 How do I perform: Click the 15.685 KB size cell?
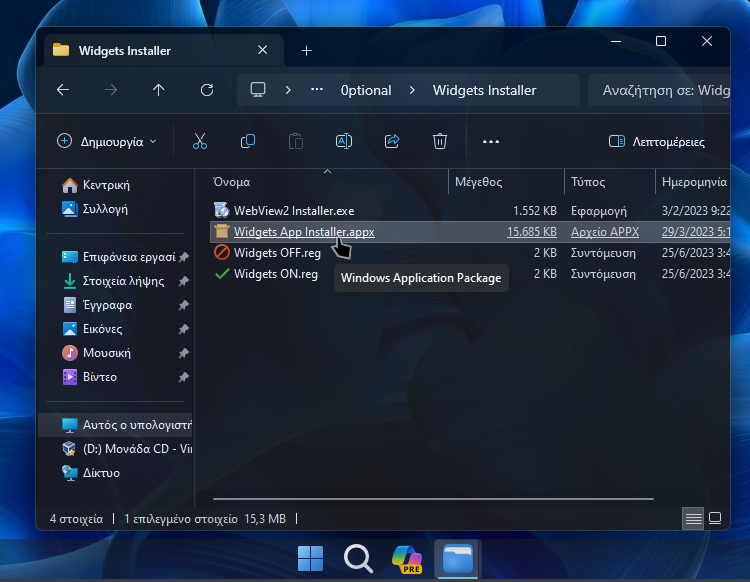click(x=531, y=232)
